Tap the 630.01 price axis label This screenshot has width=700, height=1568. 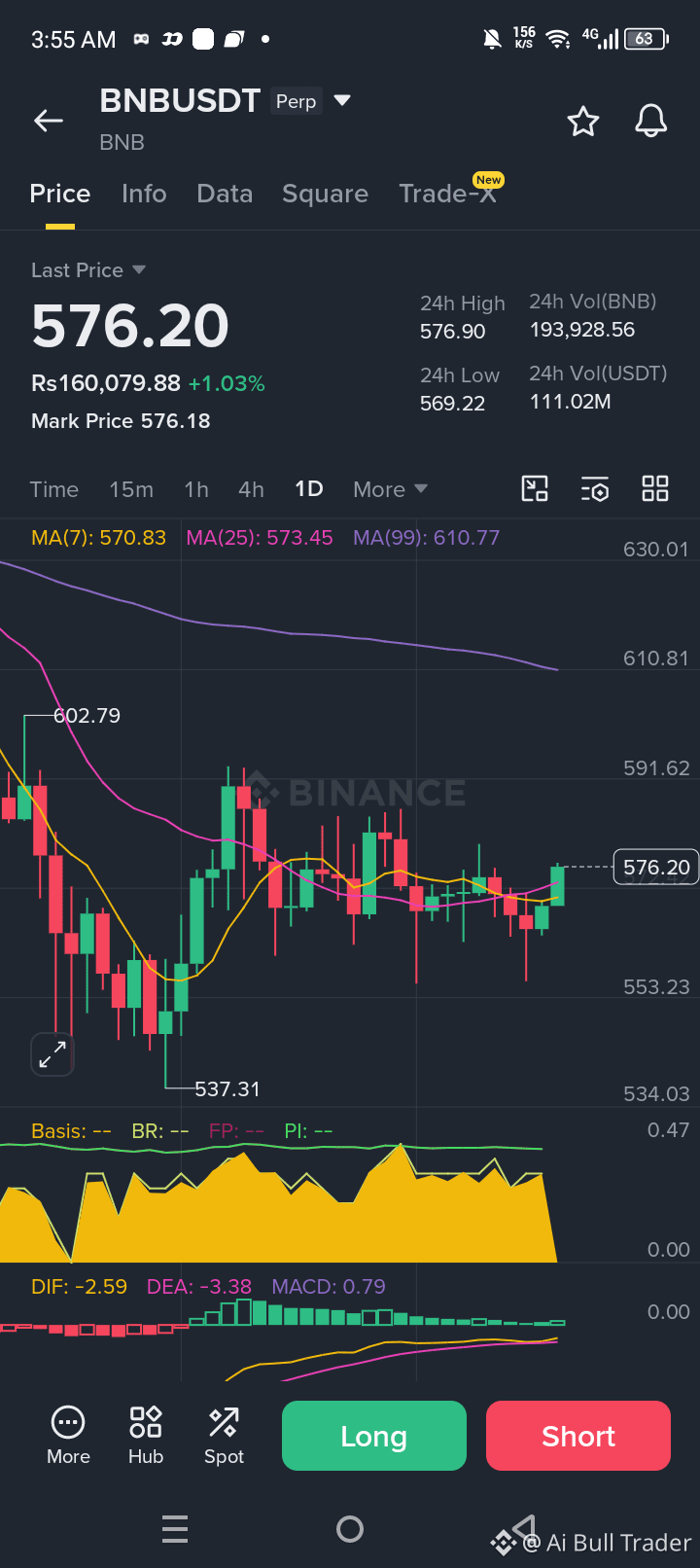coord(656,550)
